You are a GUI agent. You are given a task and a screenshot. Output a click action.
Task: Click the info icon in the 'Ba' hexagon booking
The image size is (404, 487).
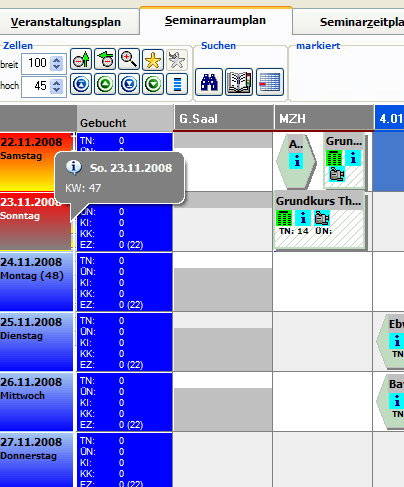point(397,401)
